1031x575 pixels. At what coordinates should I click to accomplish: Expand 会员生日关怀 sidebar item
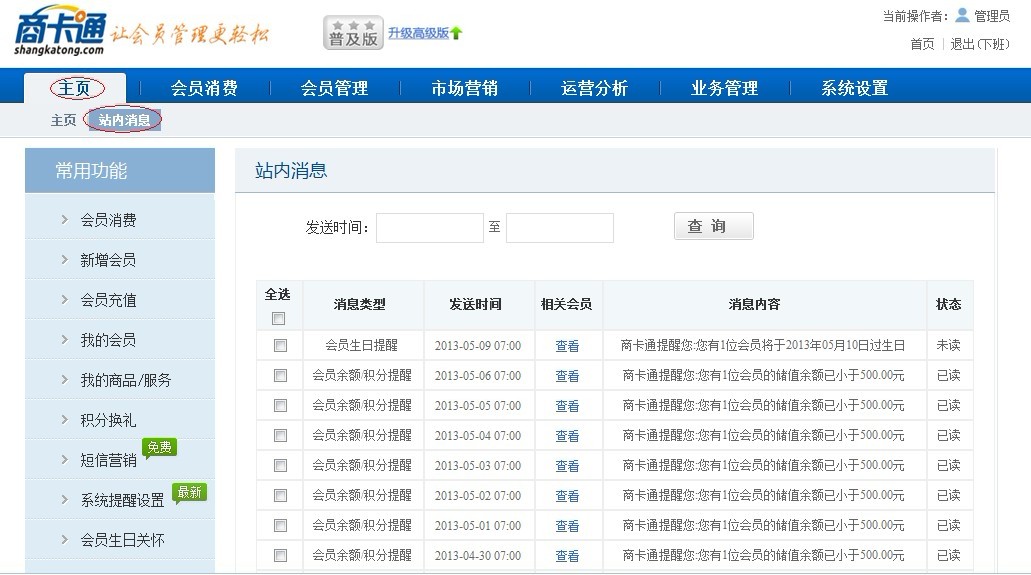(x=122, y=540)
